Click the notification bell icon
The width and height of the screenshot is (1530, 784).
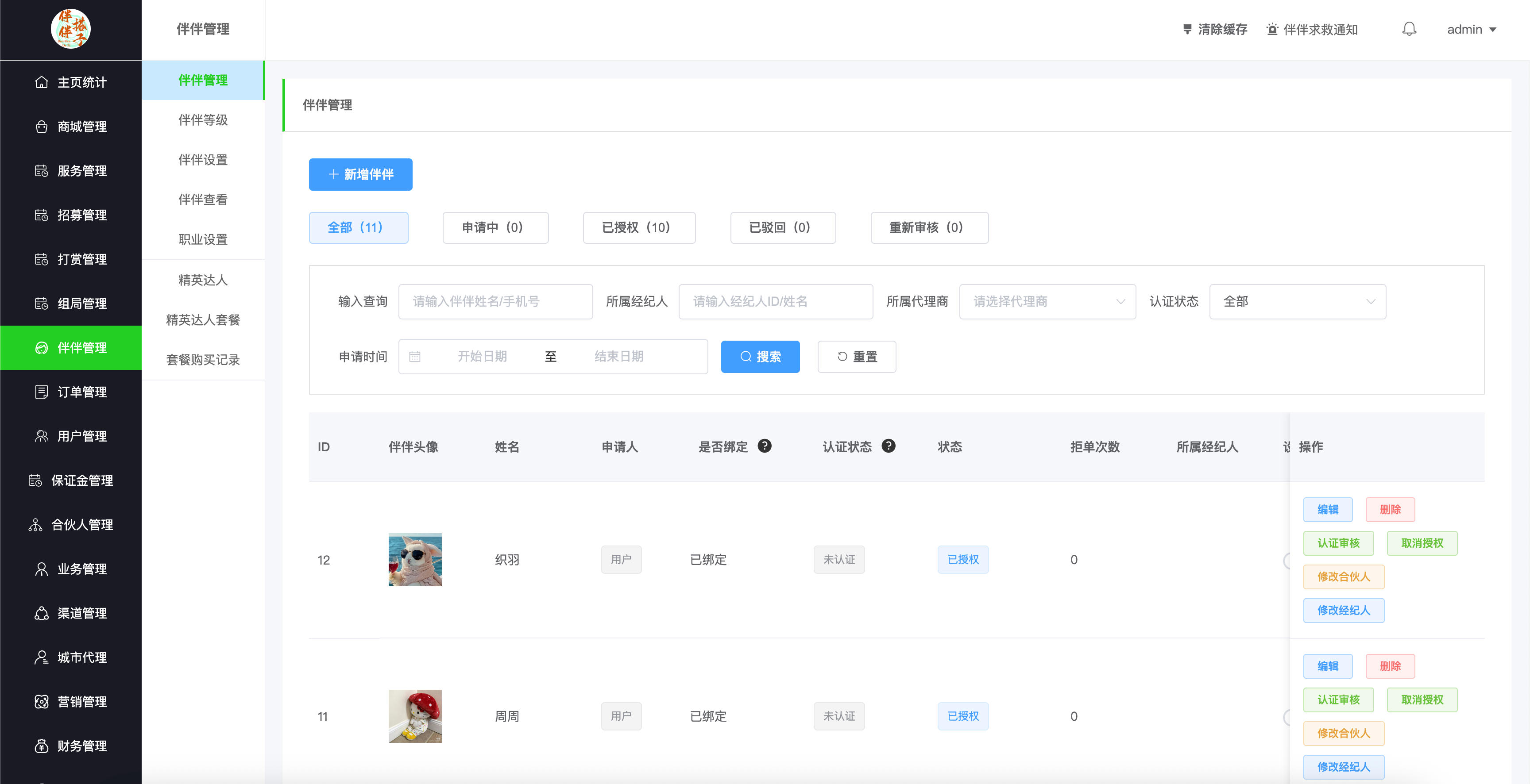(1409, 29)
